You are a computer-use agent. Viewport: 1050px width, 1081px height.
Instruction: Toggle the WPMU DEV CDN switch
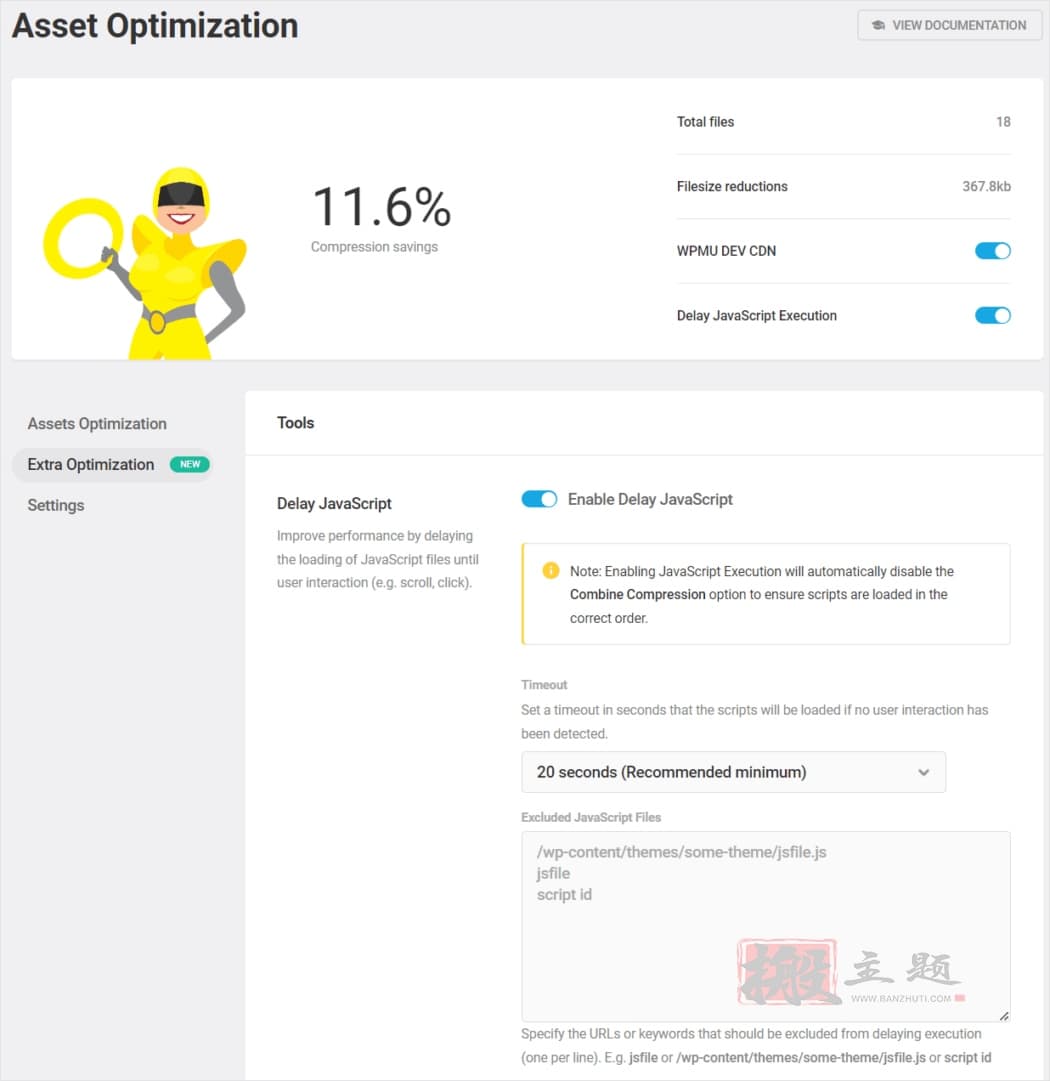pos(993,251)
